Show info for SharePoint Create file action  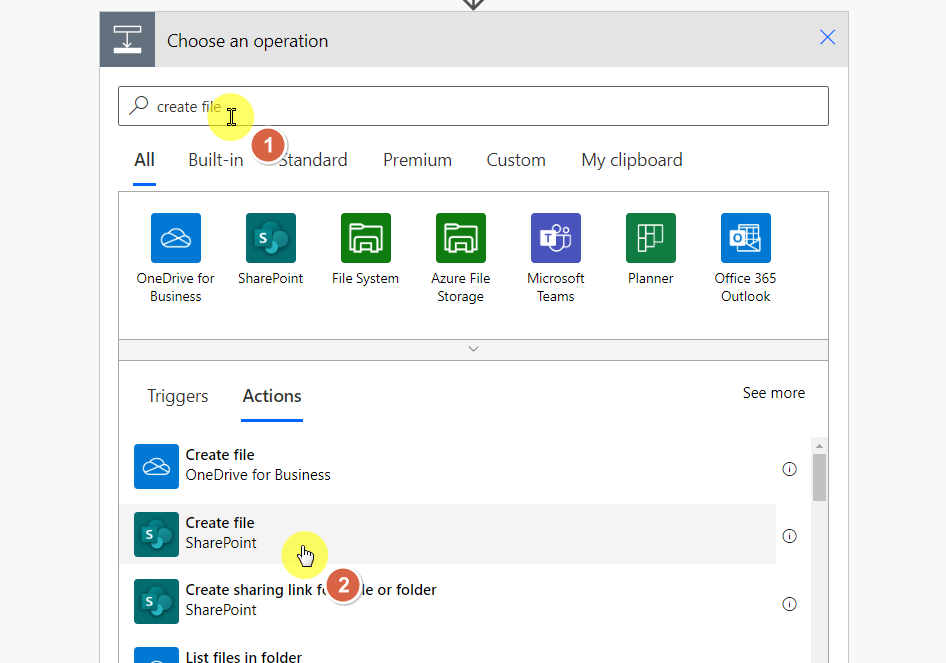click(x=789, y=536)
